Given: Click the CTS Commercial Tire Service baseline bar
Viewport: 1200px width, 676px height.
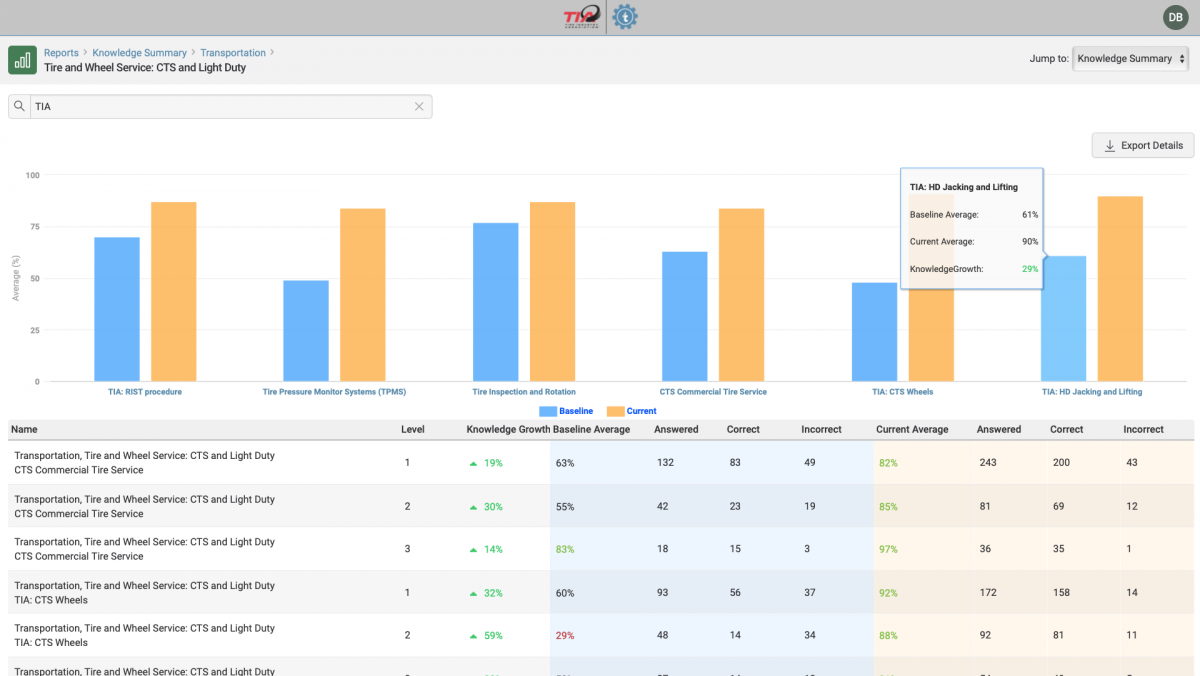Looking at the screenshot, I should pos(685,317).
